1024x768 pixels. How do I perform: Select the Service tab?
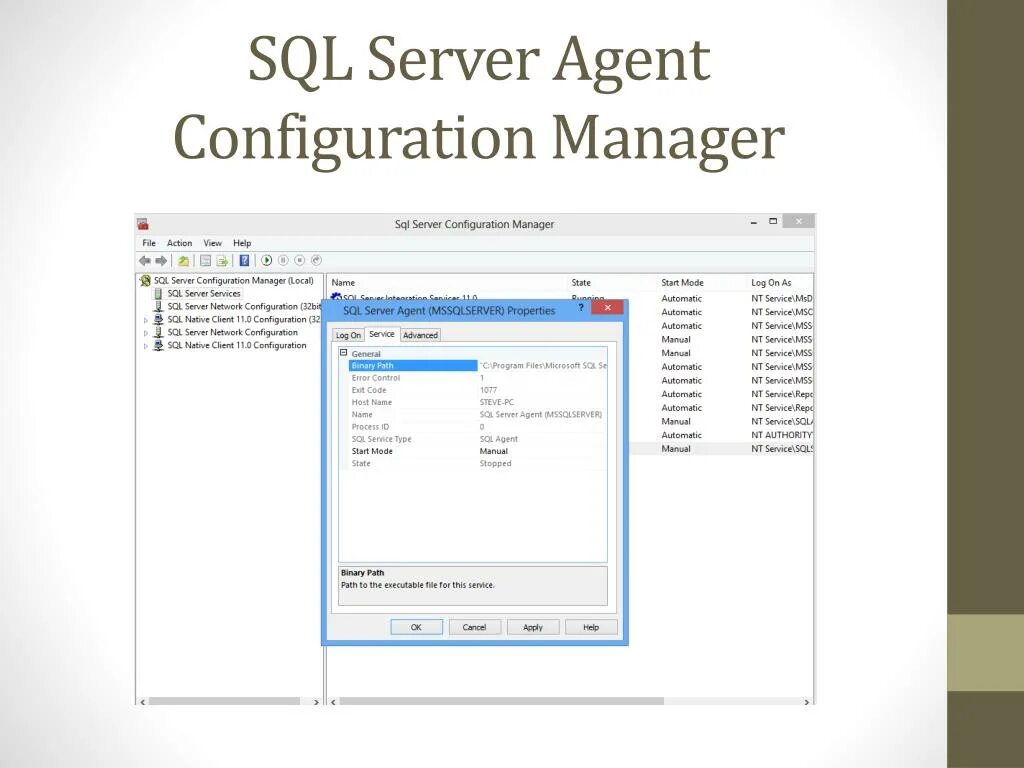pos(381,334)
